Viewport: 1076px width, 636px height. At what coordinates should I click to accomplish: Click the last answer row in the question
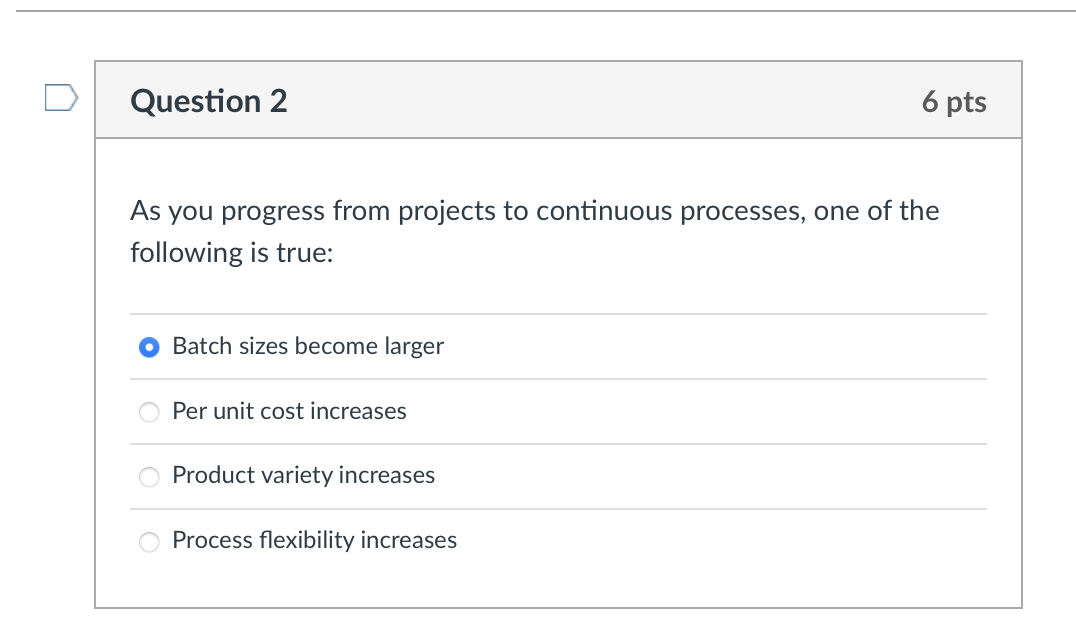[x=559, y=541]
